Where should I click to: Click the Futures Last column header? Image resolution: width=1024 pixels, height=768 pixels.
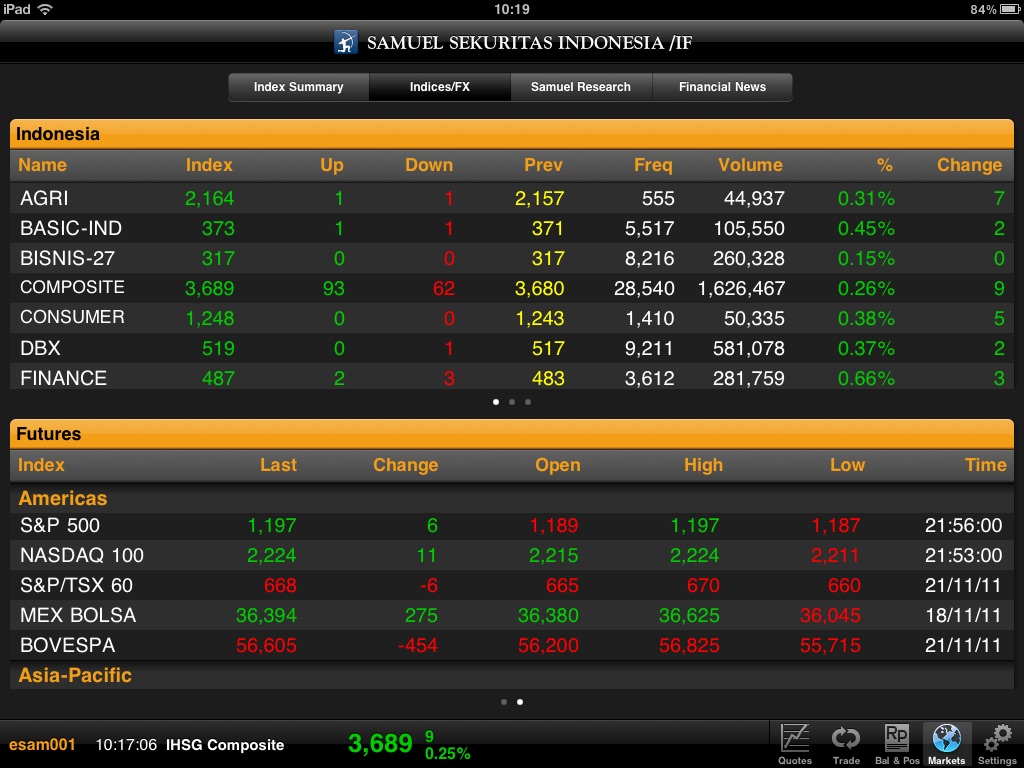(x=278, y=464)
